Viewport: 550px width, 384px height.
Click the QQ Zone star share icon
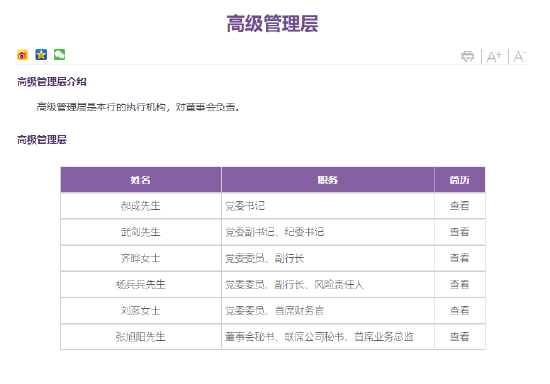pyautogui.click(x=41, y=55)
